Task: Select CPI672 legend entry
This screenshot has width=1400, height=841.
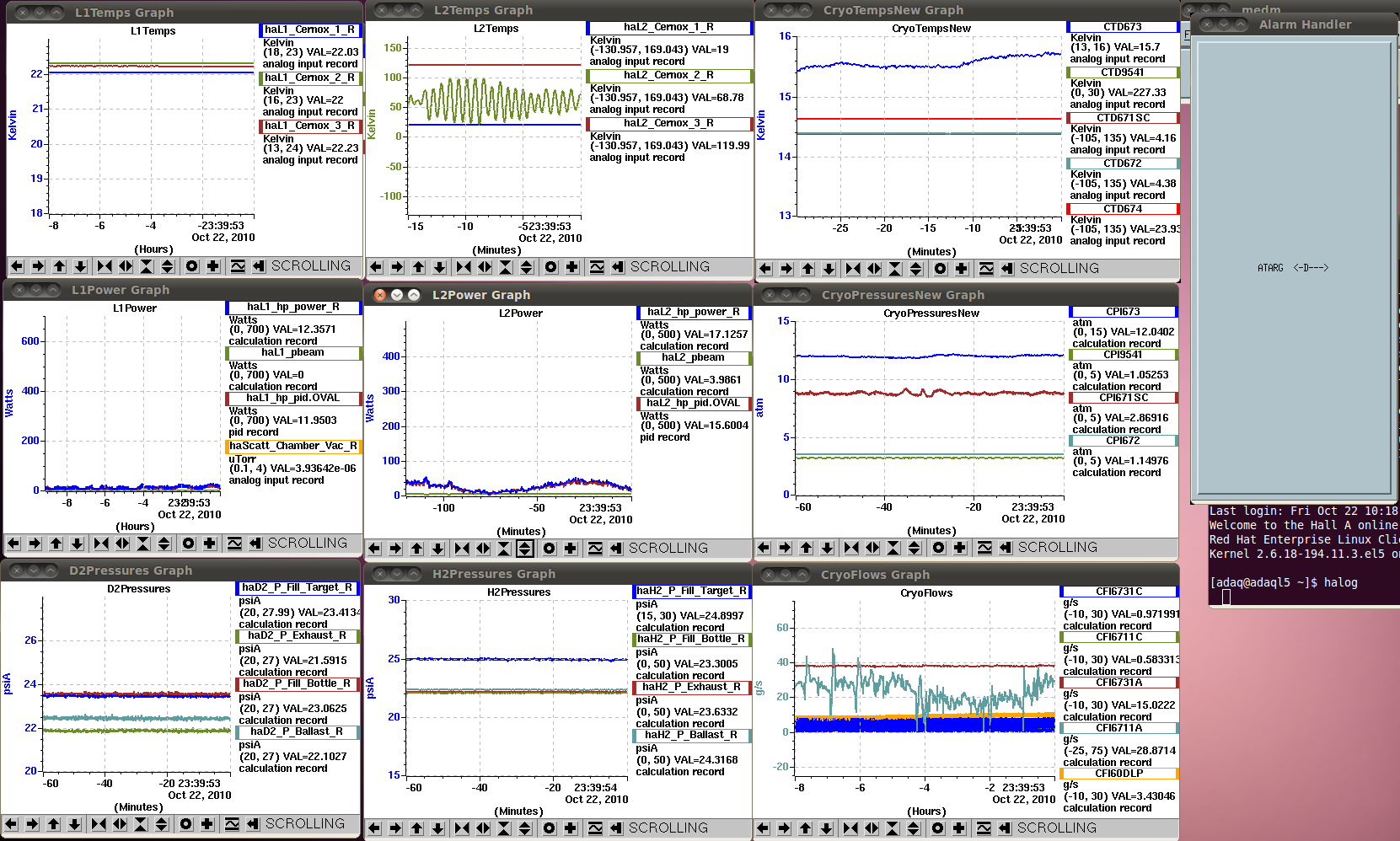Action: tap(1124, 441)
